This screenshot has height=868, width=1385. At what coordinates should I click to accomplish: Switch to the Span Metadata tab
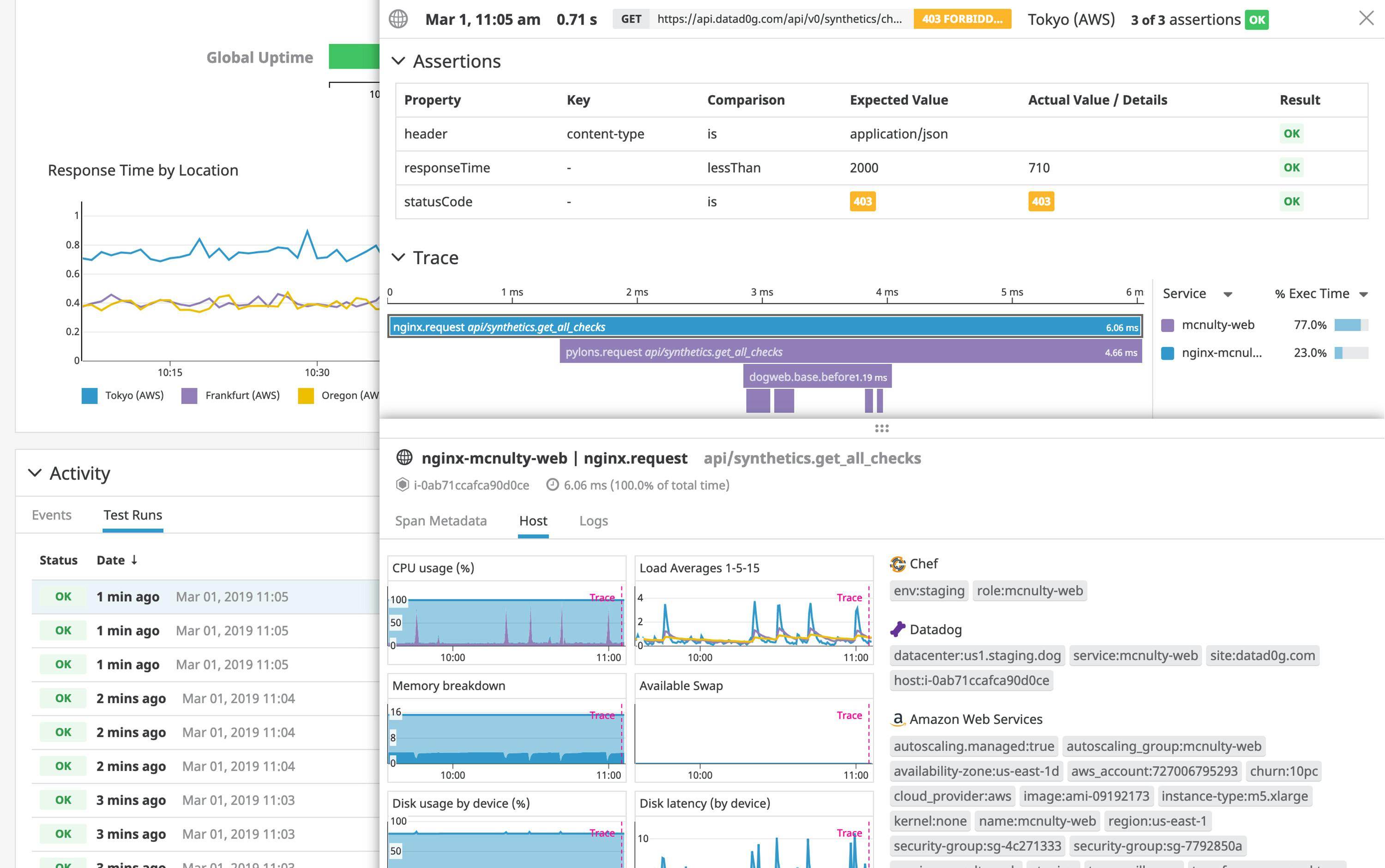(x=440, y=521)
